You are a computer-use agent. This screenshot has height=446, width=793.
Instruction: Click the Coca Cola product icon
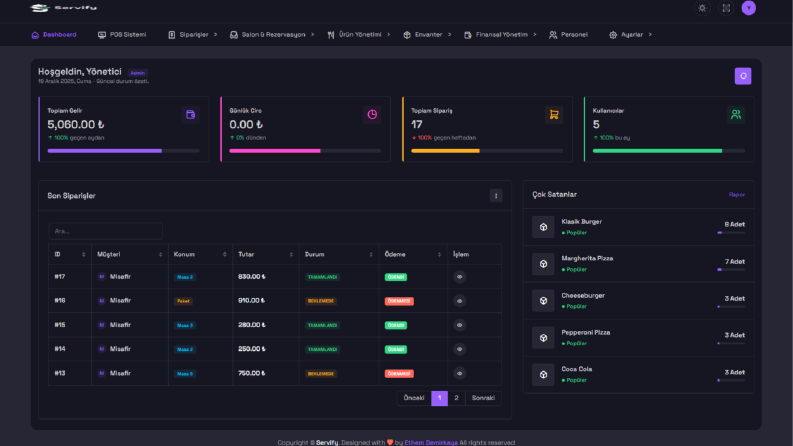[543, 375]
